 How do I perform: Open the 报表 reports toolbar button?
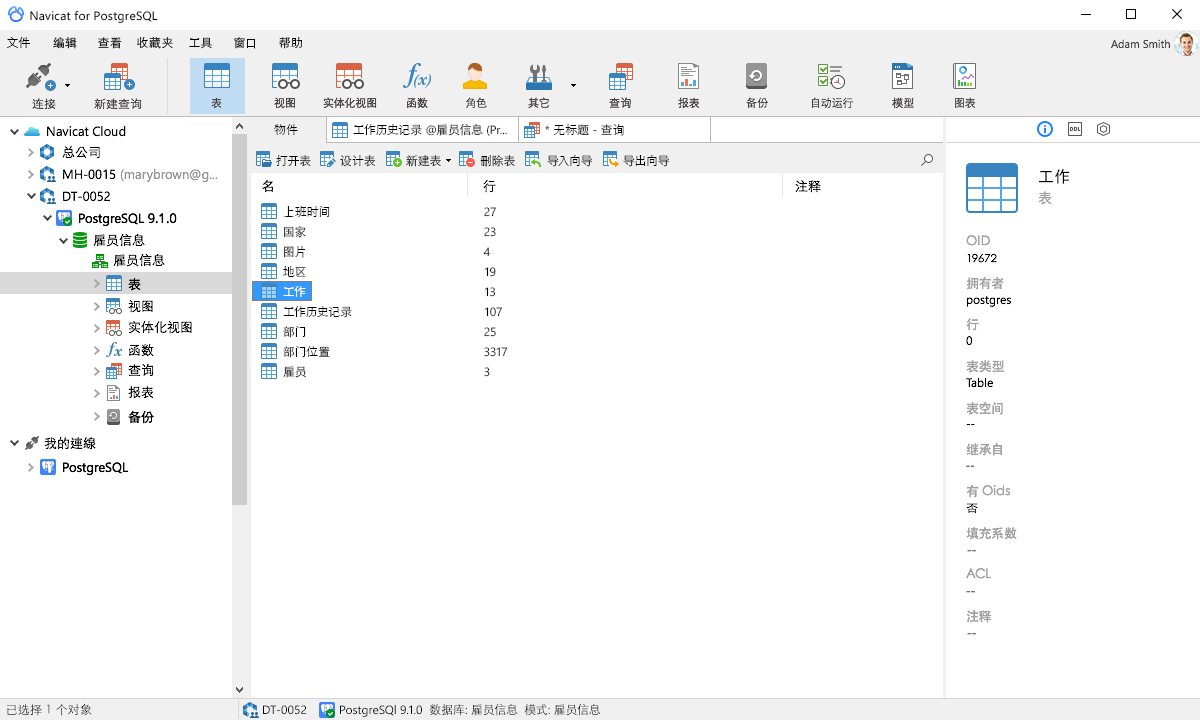(x=689, y=86)
